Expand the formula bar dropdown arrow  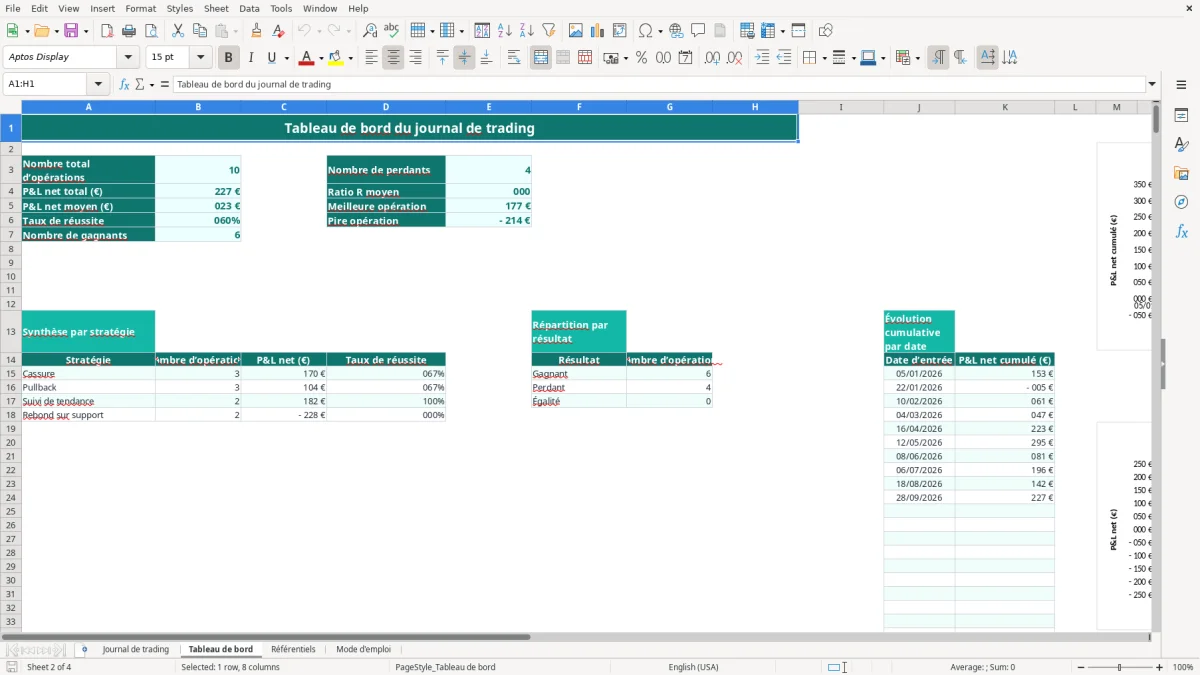[x=1153, y=85]
